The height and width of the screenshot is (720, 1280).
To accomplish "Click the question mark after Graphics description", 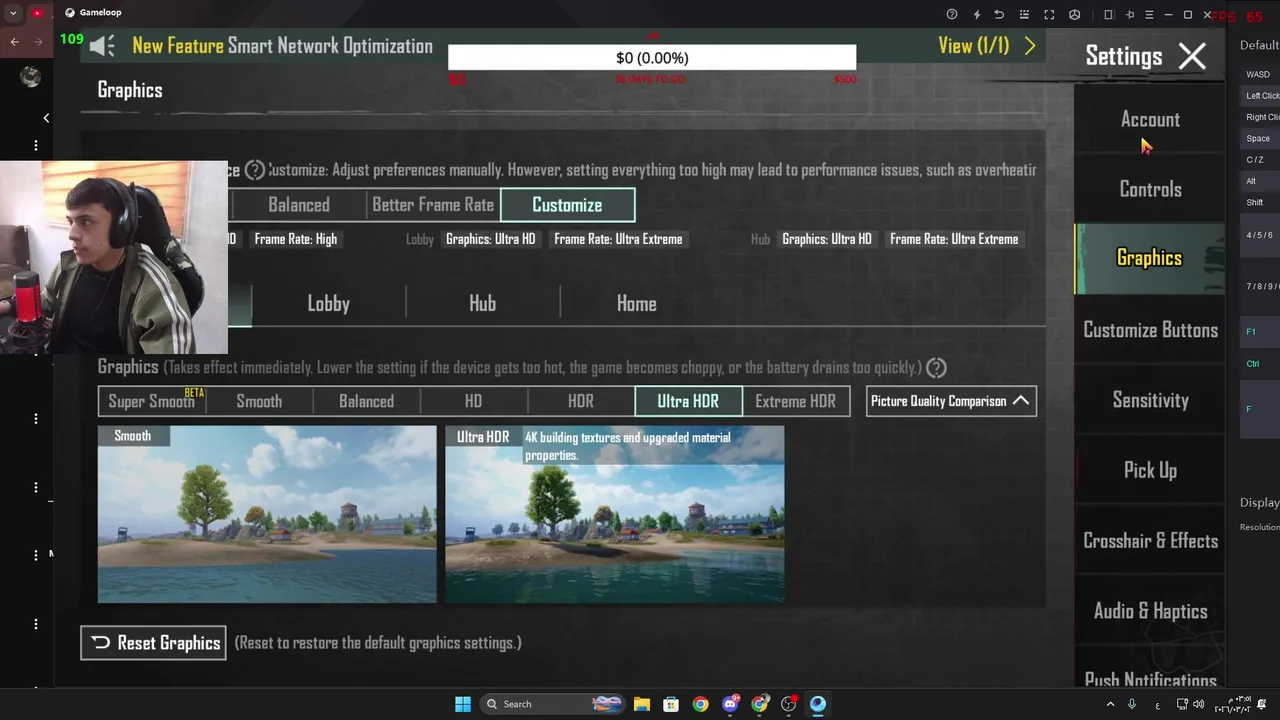I will (936, 368).
